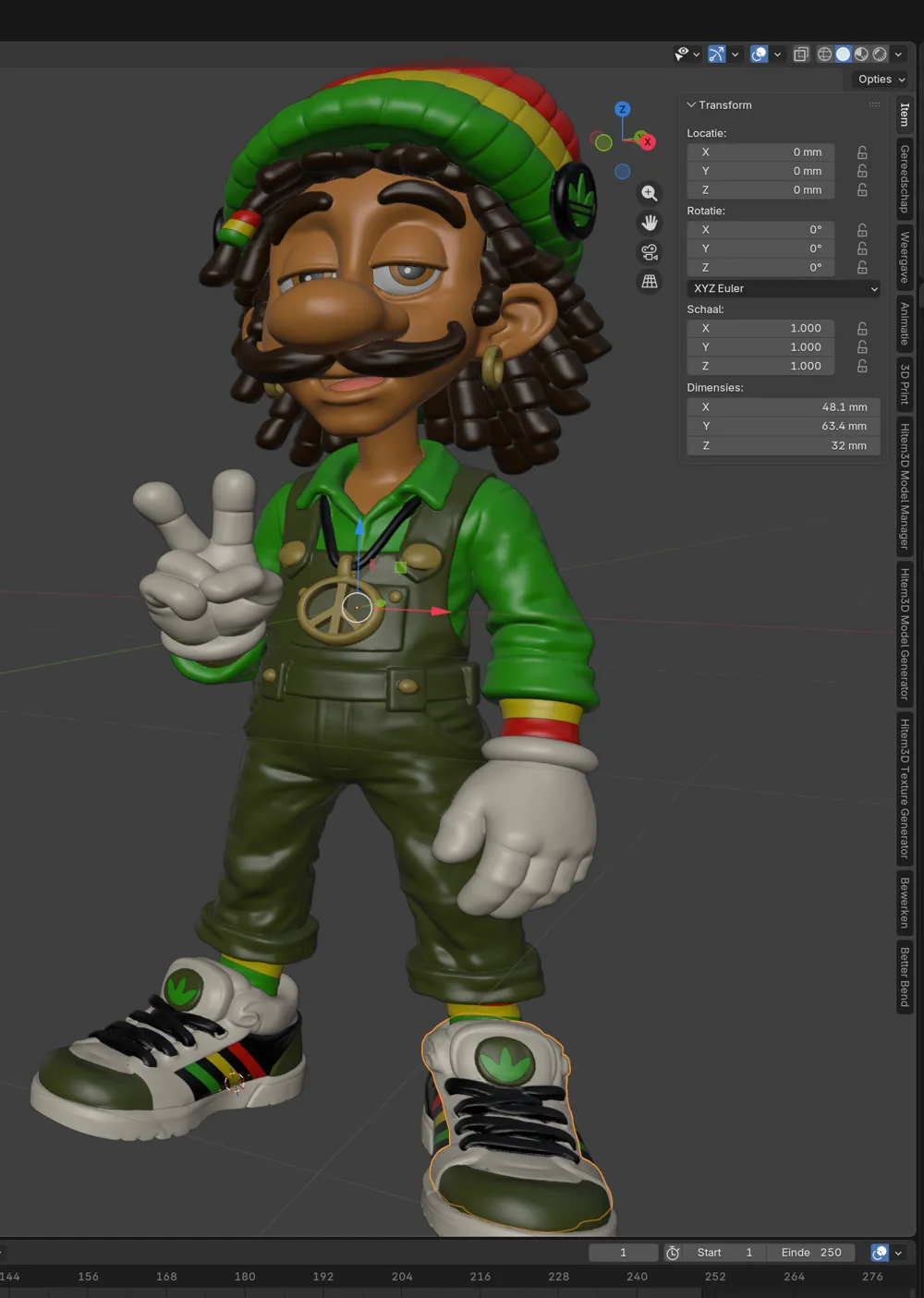The height and width of the screenshot is (1298, 924).
Task: Click the Locatie Z field
Action: click(760, 190)
